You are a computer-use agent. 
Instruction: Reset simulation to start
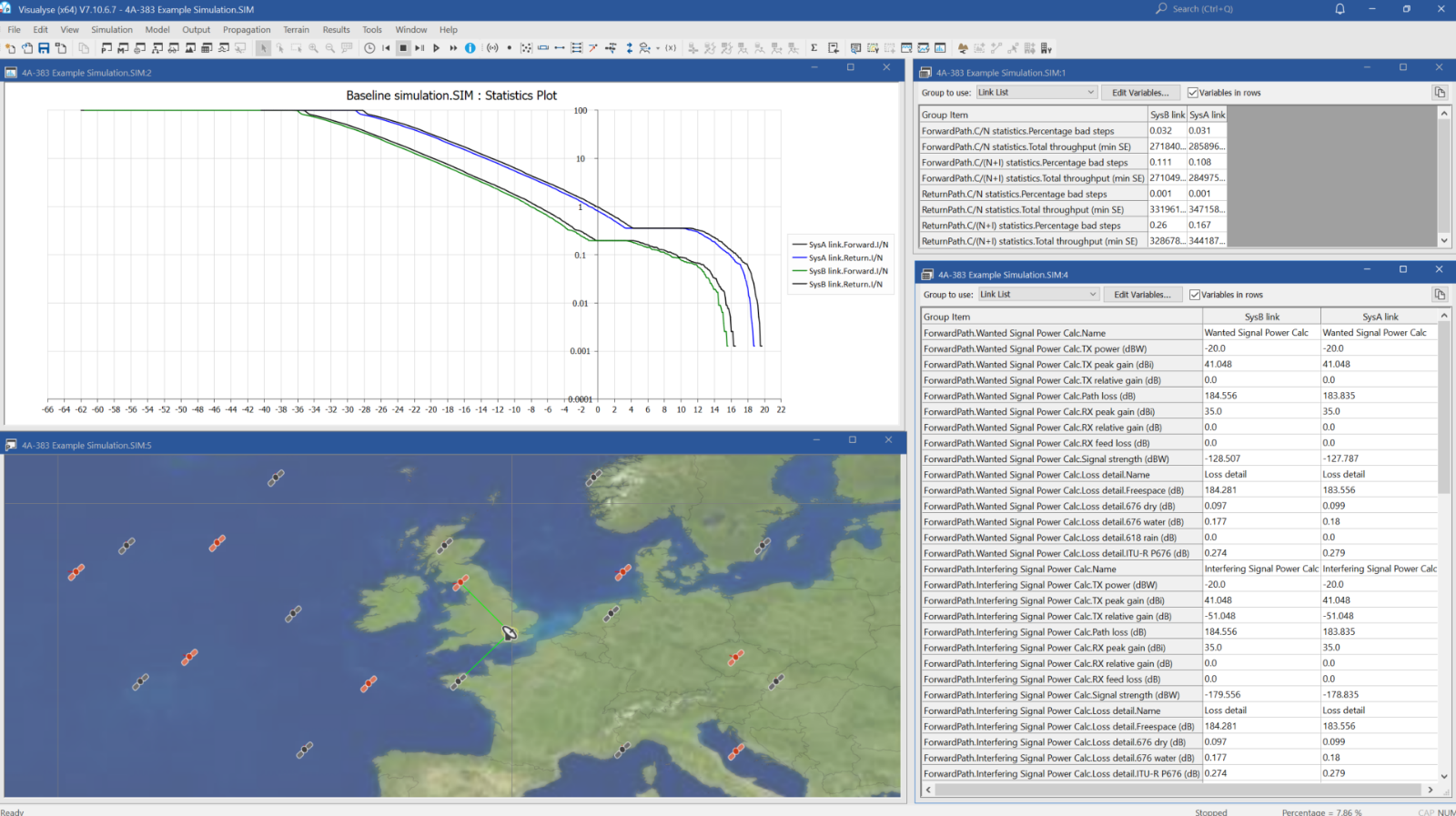coord(386,48)
